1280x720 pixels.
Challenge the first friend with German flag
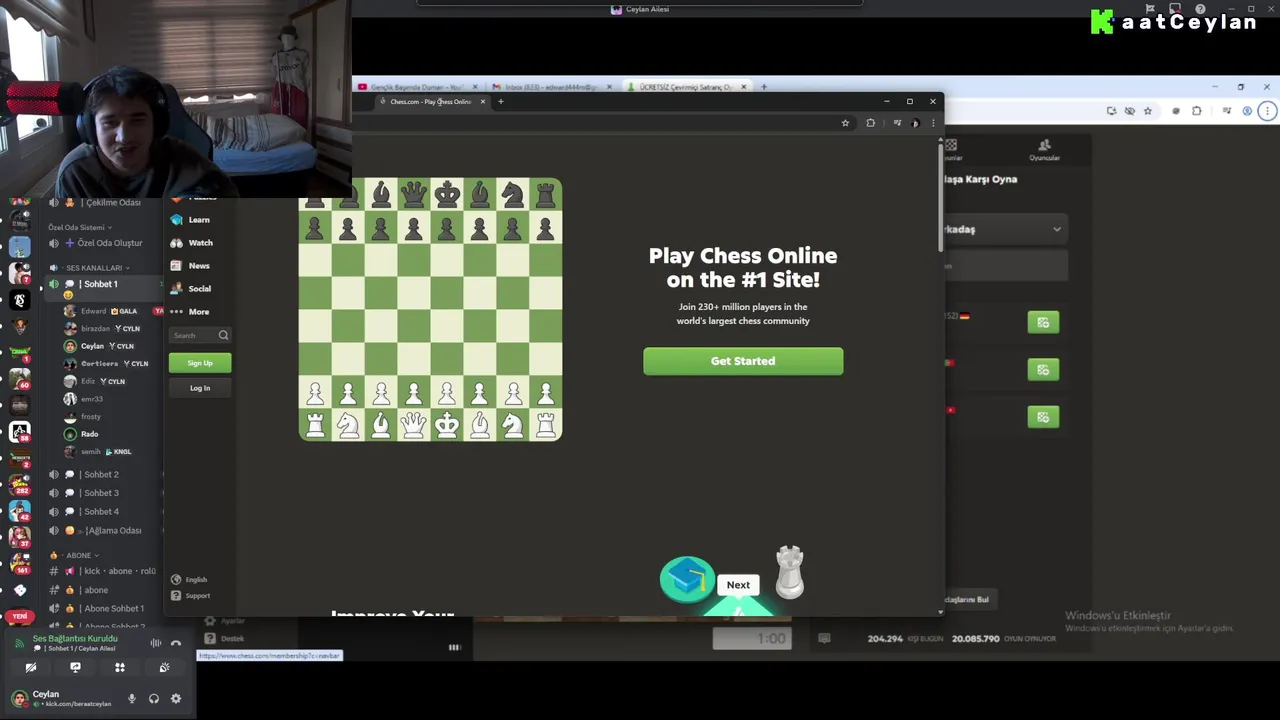click(1043, 322)
